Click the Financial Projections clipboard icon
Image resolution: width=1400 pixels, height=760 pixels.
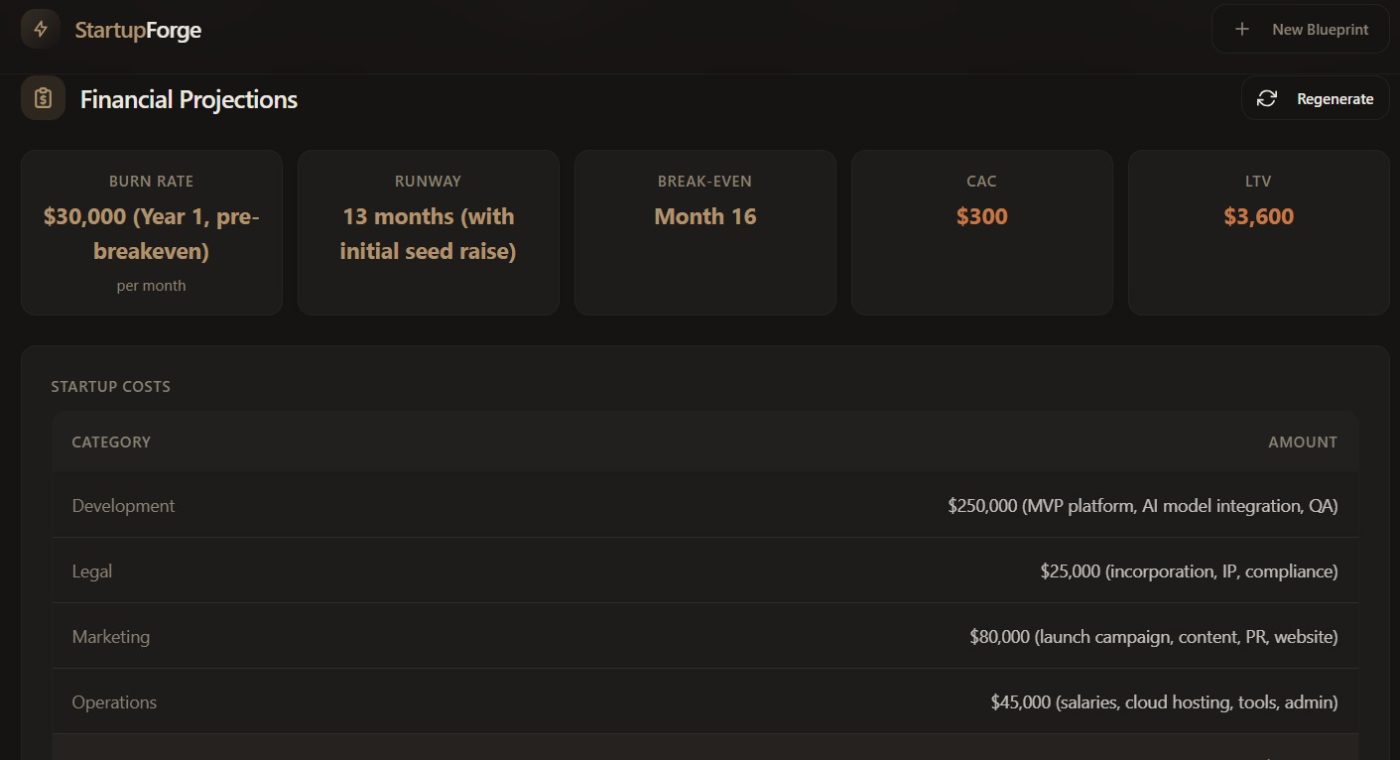point(43,98)
